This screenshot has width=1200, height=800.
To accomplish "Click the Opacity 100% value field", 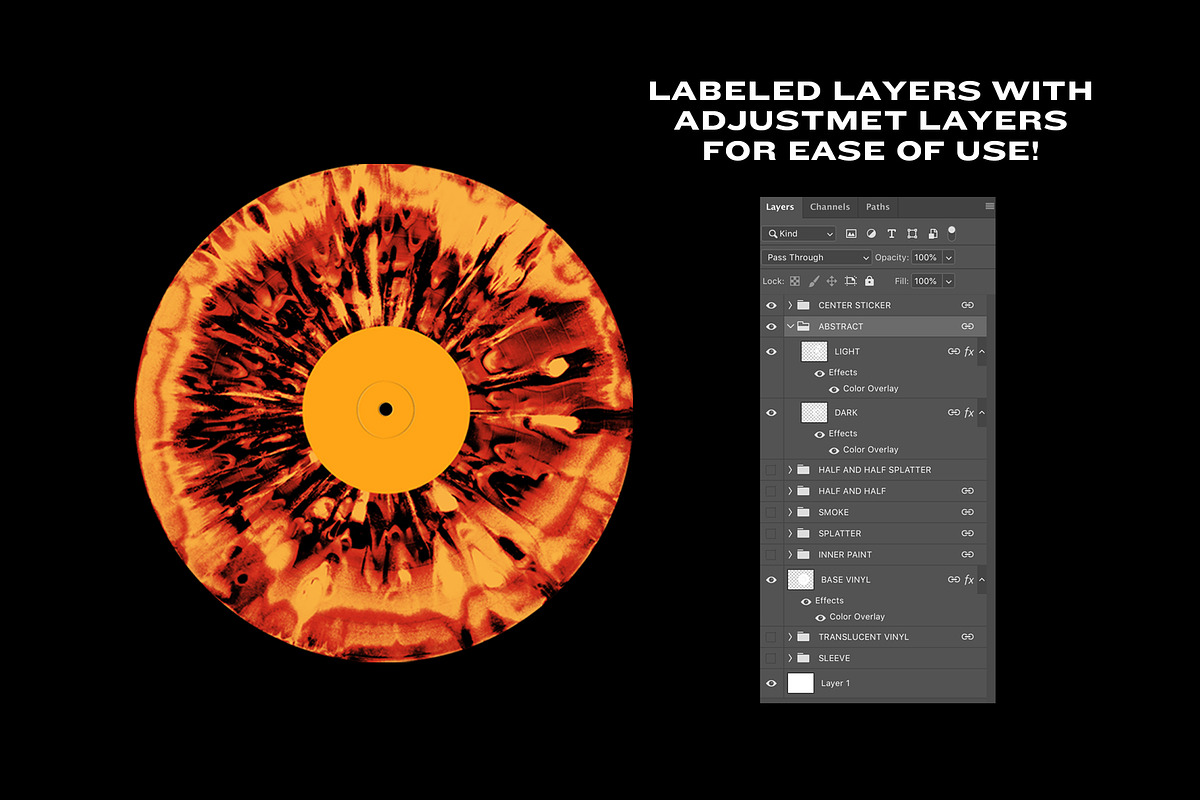I will [x=926, y=257].
